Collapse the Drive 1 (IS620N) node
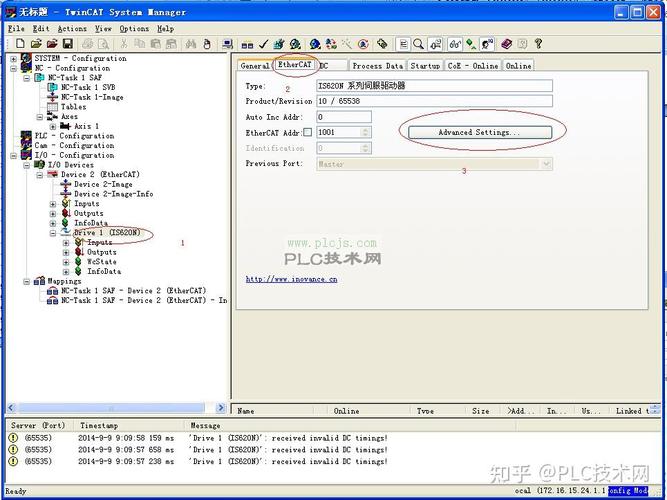667x500 pixels. [x=53, y=233]
